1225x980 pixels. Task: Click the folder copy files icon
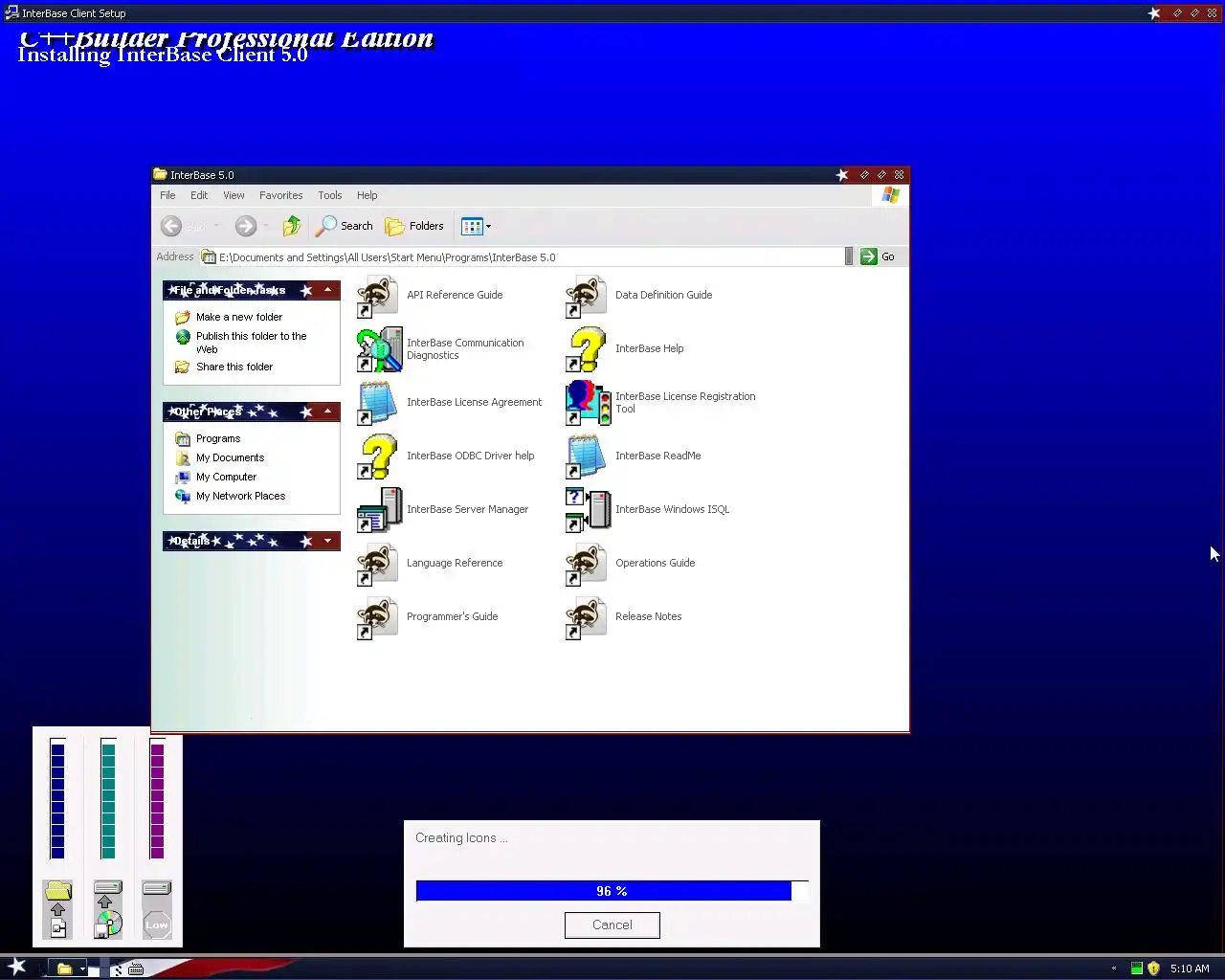(57, 909)
